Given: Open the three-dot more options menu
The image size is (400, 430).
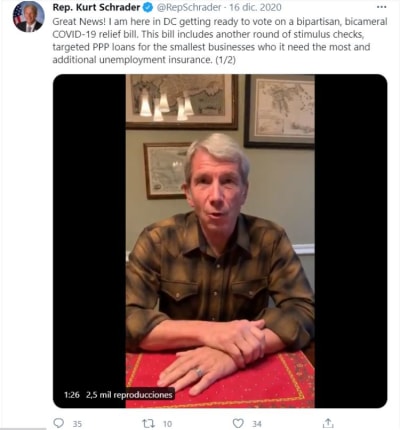Looking at the screenshot, I should [x=381, y=7].
